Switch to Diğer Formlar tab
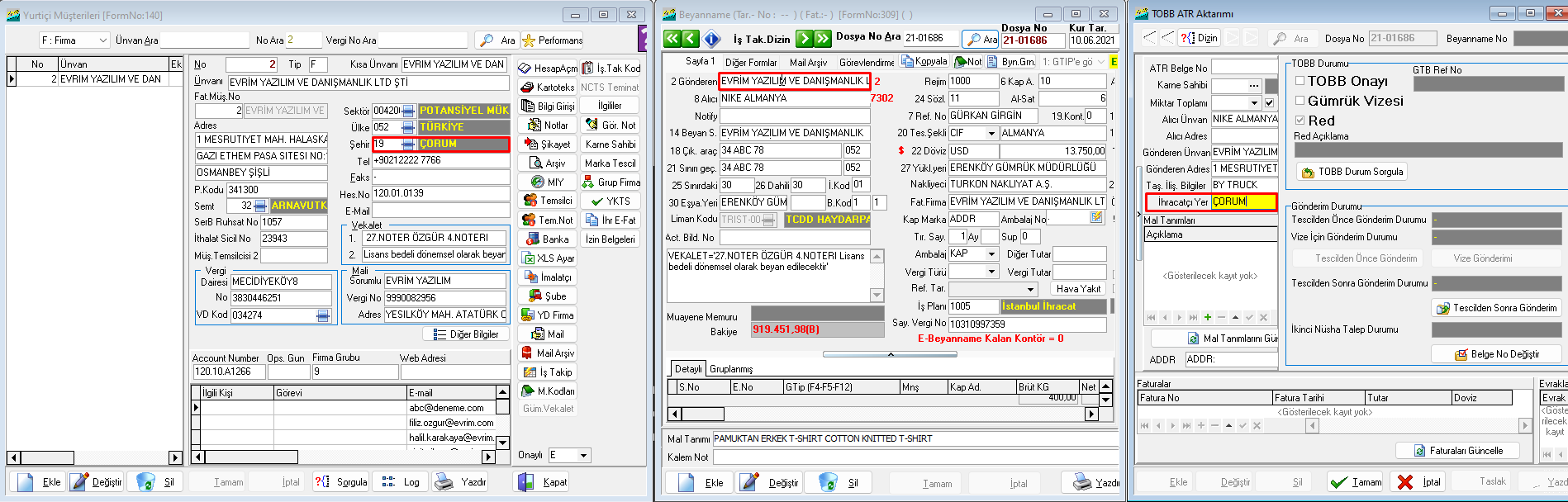 pyautogui.click(x=751, y=62)
